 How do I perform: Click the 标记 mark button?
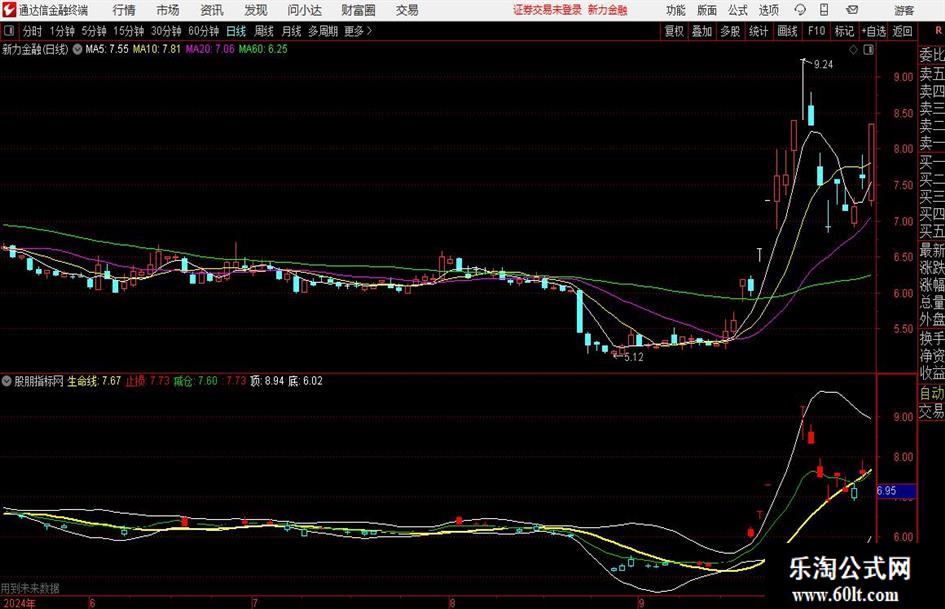tap(844, 31)
